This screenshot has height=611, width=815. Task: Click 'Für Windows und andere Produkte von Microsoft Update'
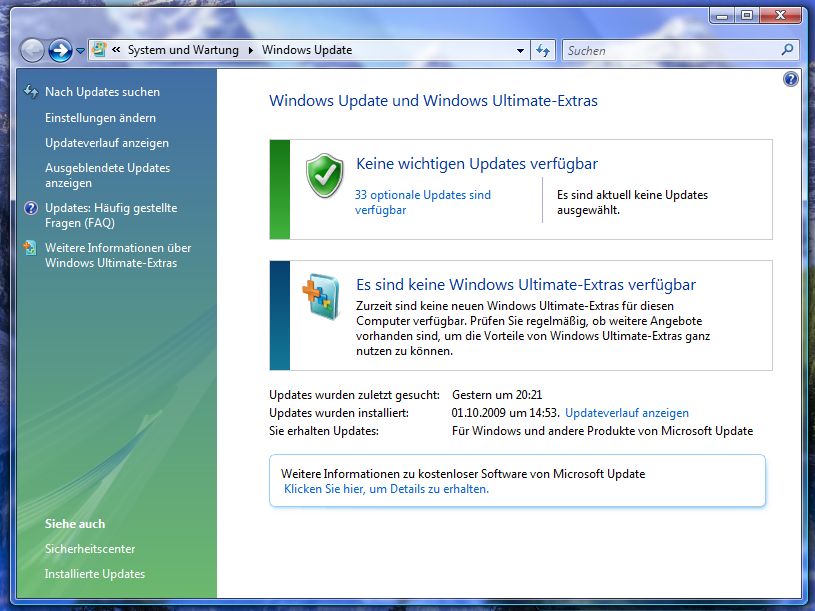602,431
